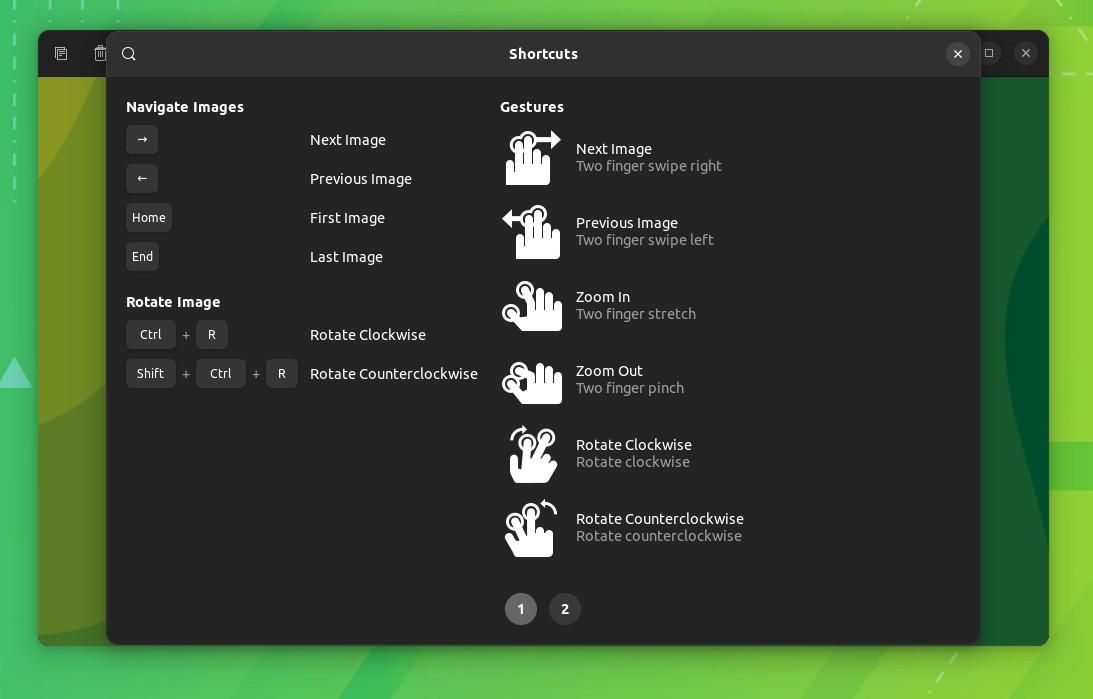Click the copy icon in the viewer toolbar
This screenshot has width=1093, height=699.
tap(61, 53)
